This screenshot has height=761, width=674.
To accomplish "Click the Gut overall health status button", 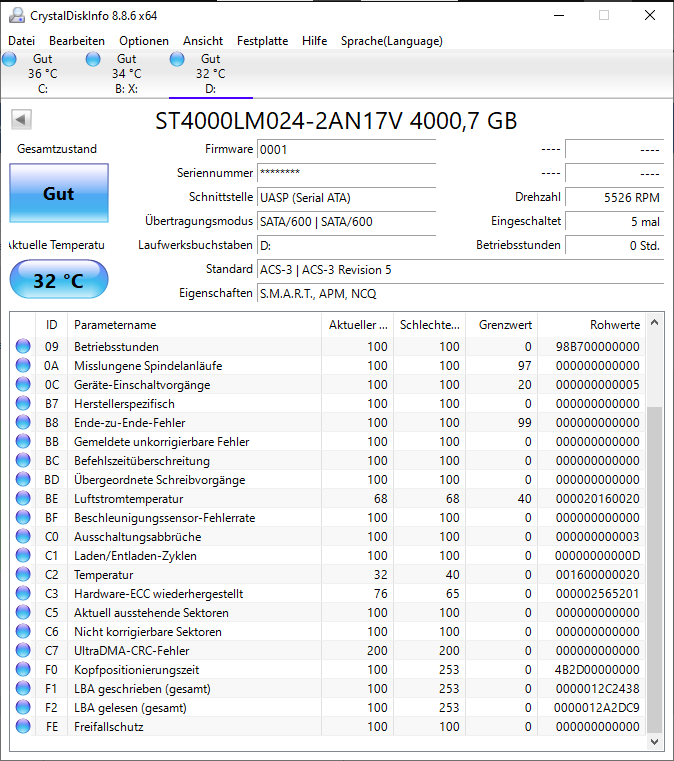I will point(59,193).
